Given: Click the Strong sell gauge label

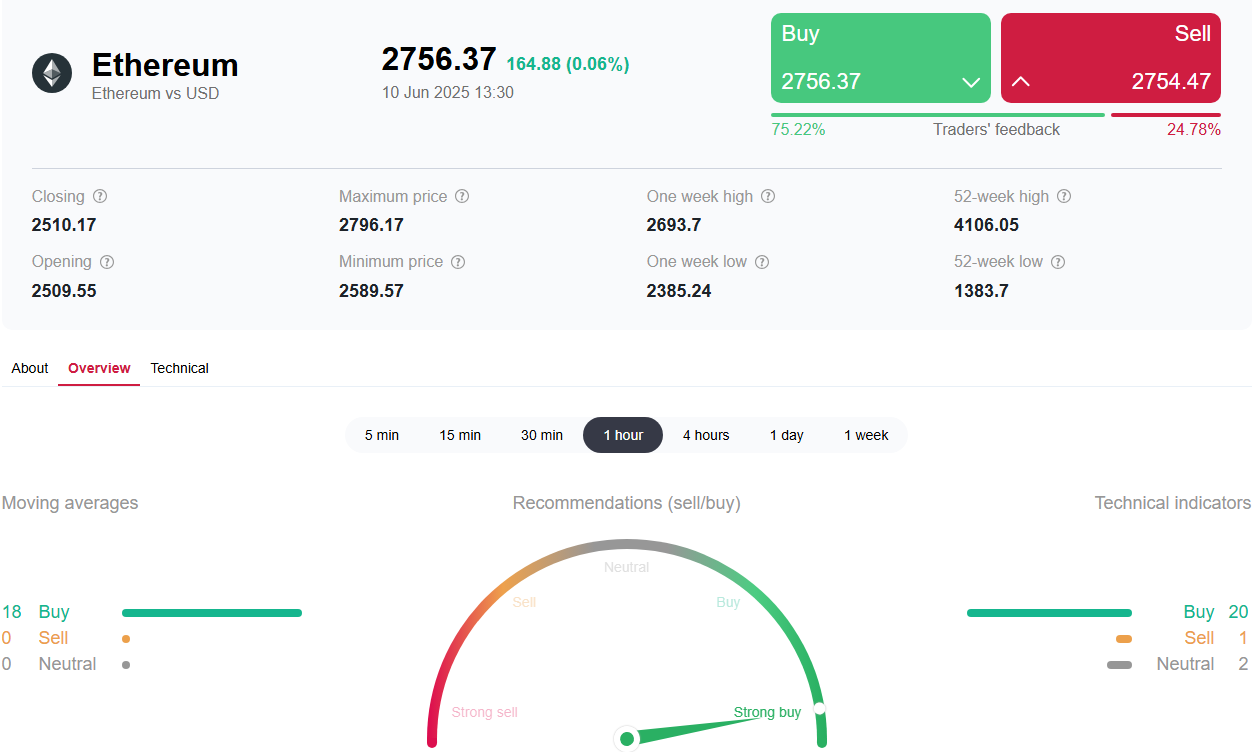Looking at the screenshot, I should pyautogui.click(x=485, y=713).
